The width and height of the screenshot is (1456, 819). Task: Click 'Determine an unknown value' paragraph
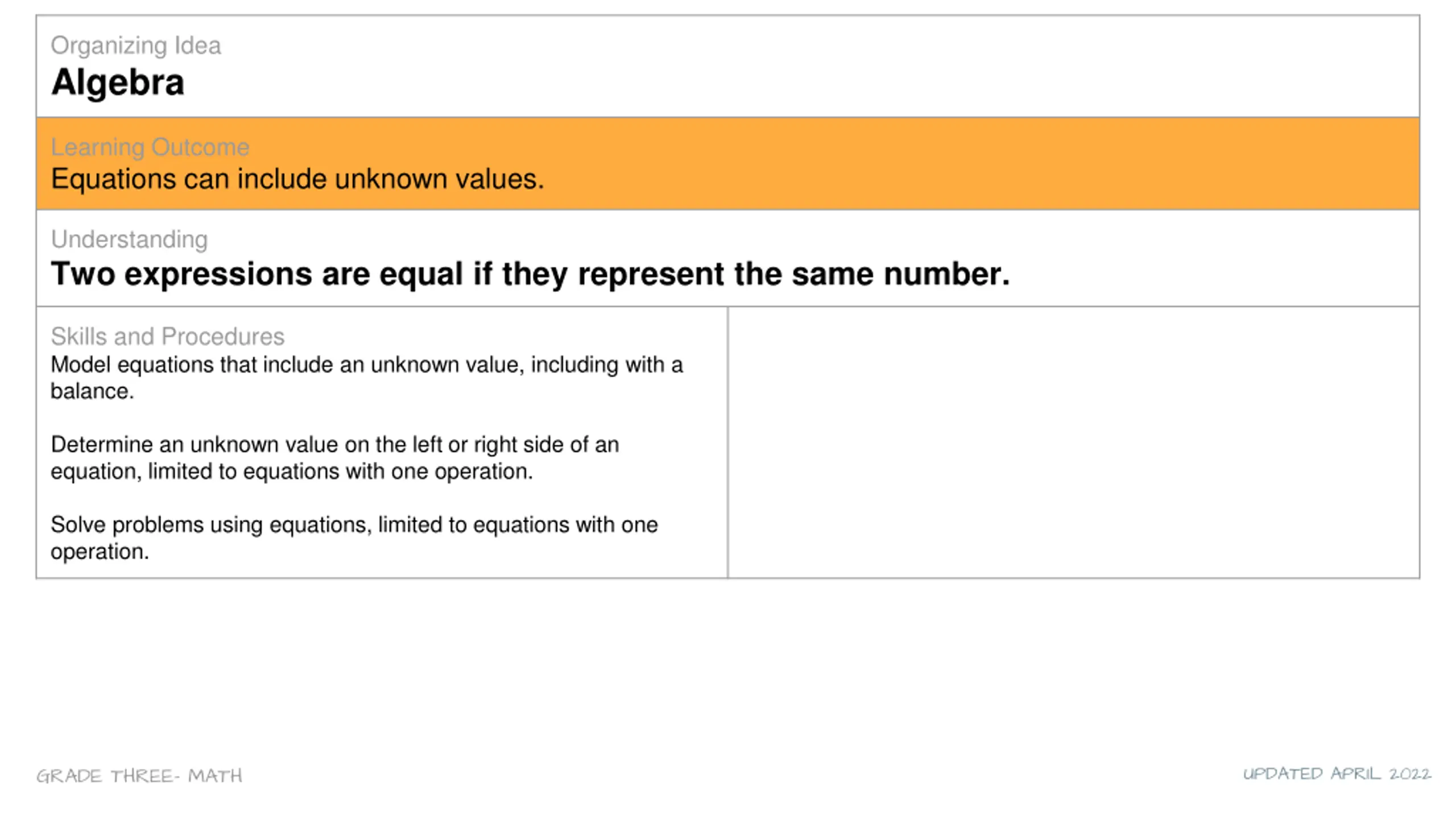[335, 458]
